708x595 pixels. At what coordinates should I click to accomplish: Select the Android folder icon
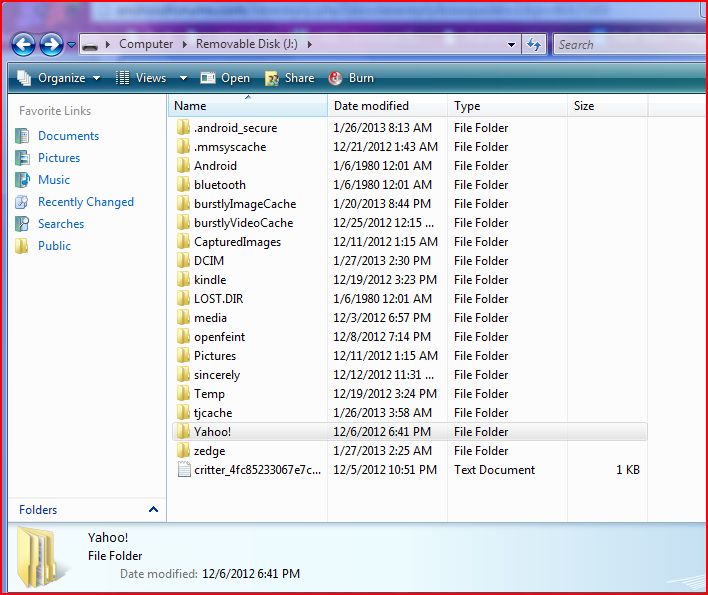[x=183, y=166]
